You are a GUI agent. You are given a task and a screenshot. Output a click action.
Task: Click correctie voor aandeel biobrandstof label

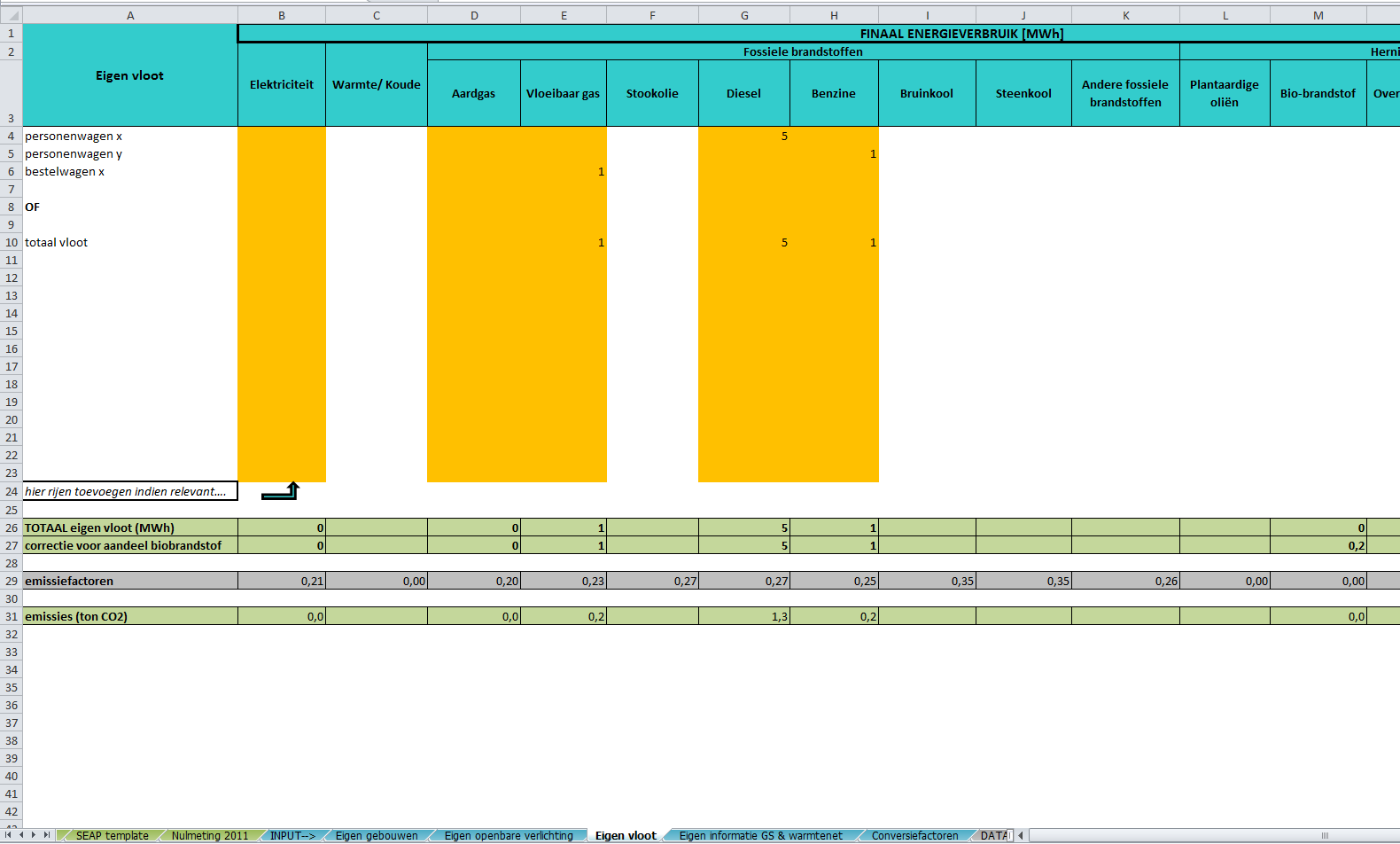coord(130,545)
